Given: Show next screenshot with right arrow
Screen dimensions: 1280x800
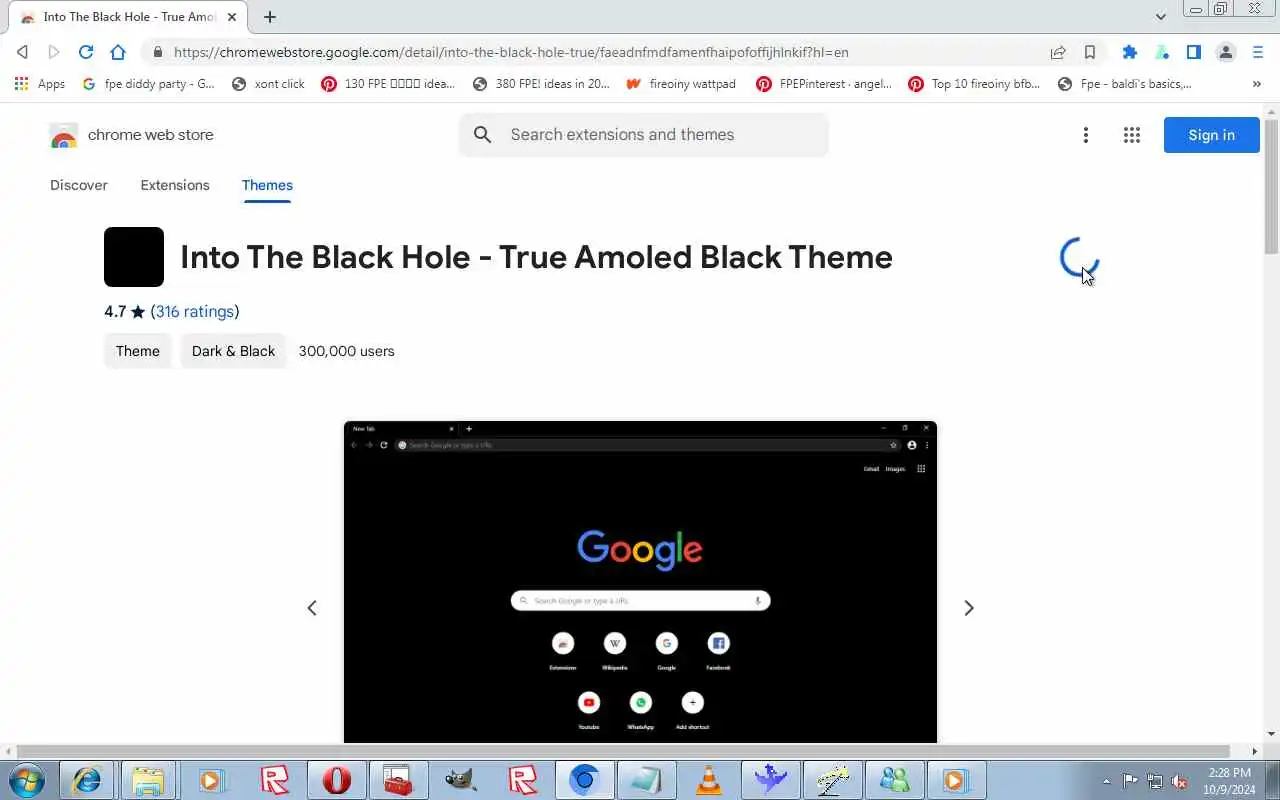Looking at the screenshot, I should pos(968,608).
